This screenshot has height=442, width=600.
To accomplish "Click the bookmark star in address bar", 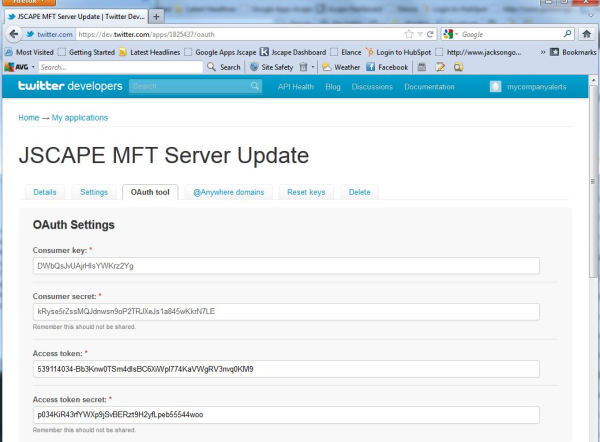I will 408,34.
